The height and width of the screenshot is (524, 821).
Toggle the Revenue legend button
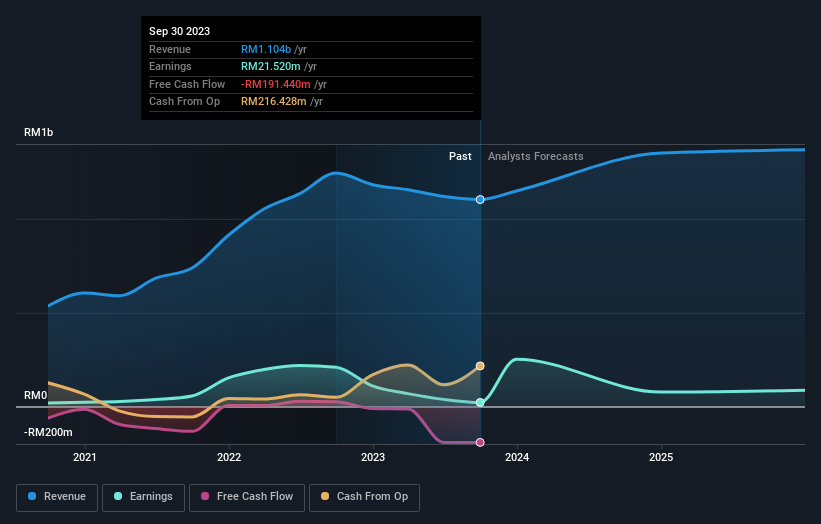point(57,497)
